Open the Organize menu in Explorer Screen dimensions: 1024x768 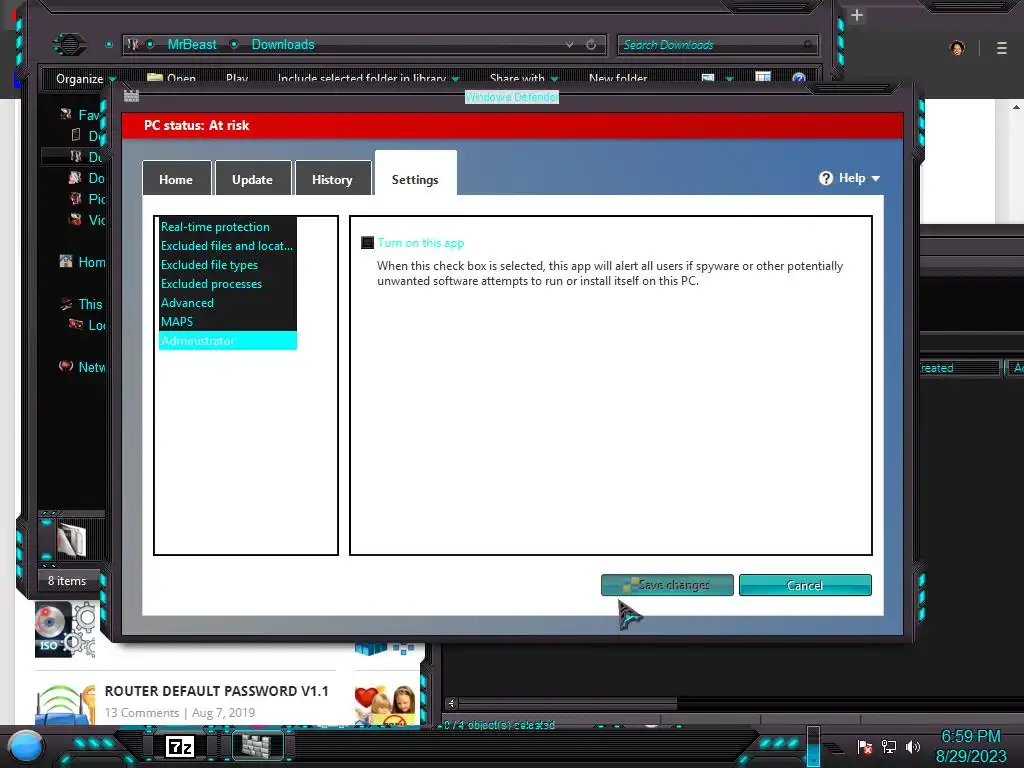(86, 79)
